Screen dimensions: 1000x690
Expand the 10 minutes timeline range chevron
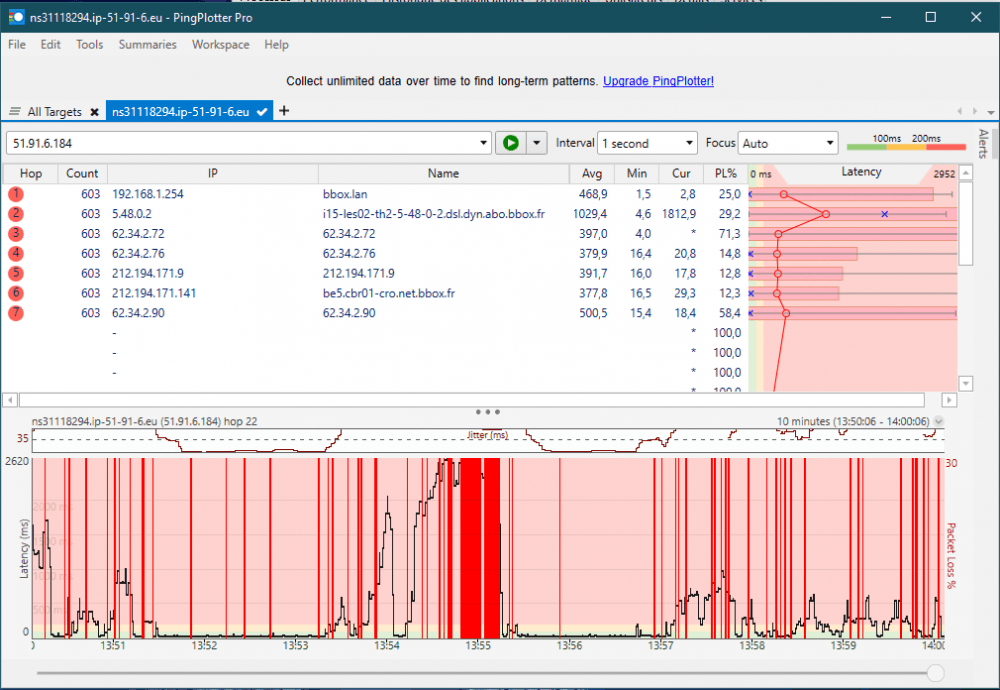click(x=938, y=422)
